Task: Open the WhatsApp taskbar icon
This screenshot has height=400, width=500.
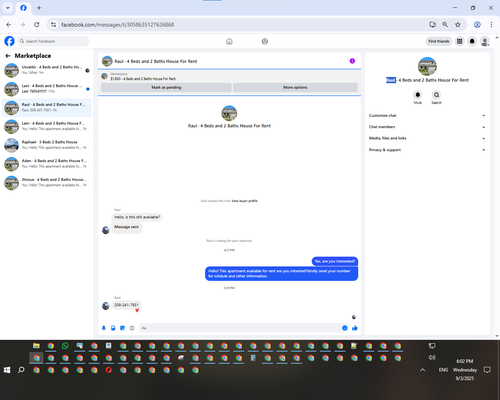Action: coord(65,346)
